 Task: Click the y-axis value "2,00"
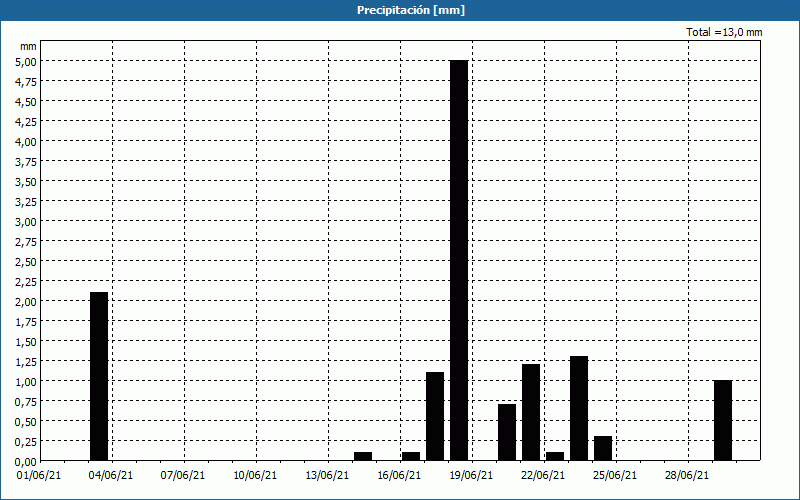26,302
